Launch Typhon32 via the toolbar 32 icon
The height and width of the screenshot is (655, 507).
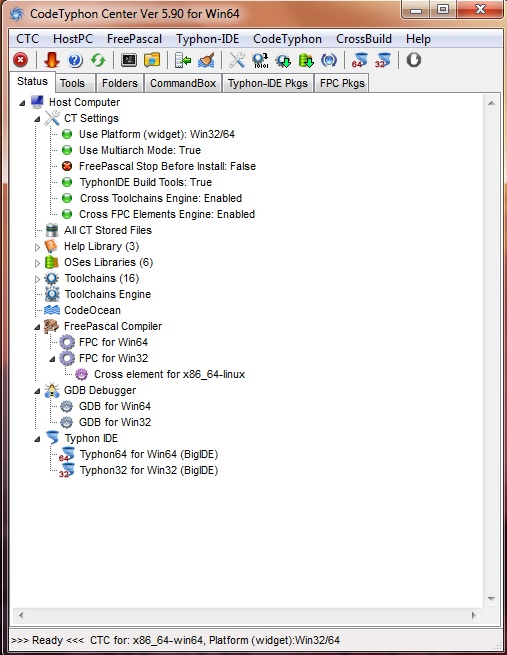pyautogui.click(x=382, y=60)
